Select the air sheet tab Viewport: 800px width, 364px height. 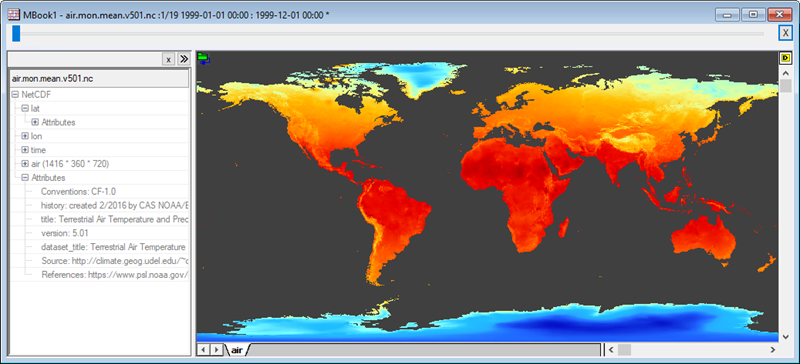click(237, 350)
